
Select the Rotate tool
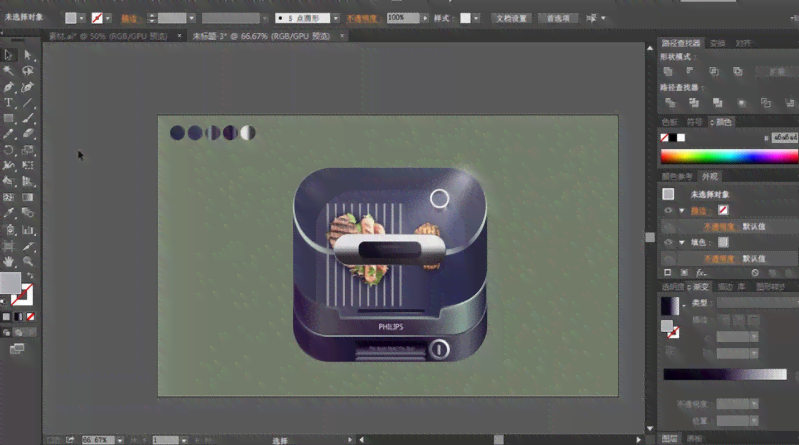pyautogui.click(x=9, y=150)
